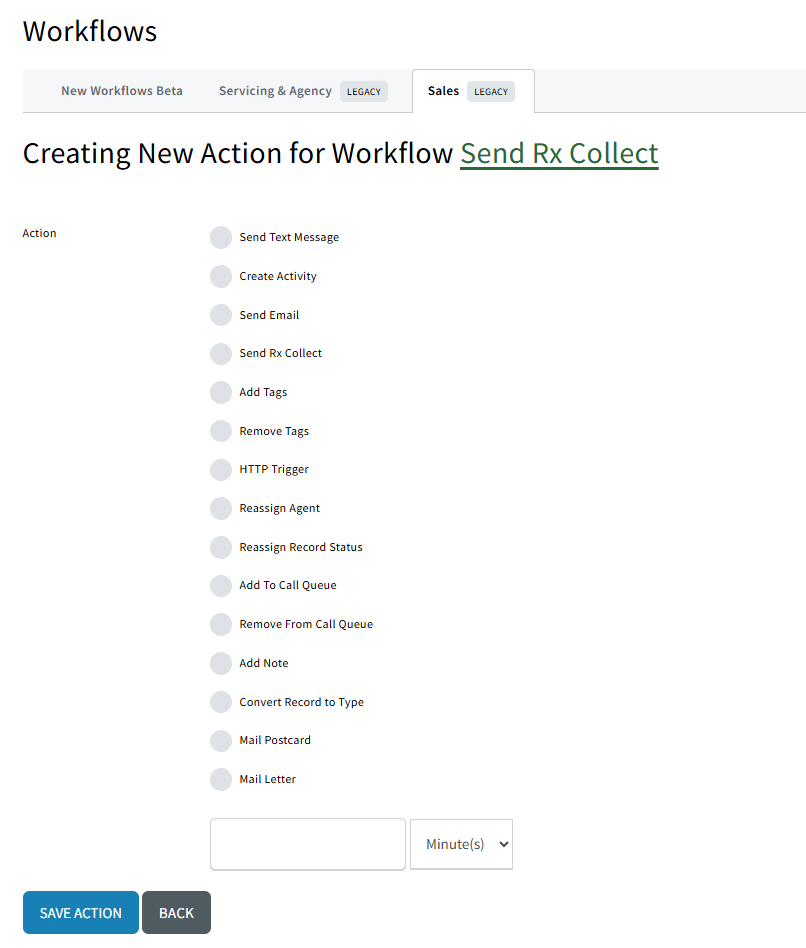Open the Servicing & Agency legacy tab
Viewport: 806px width, 948px height.
point(303,91)
